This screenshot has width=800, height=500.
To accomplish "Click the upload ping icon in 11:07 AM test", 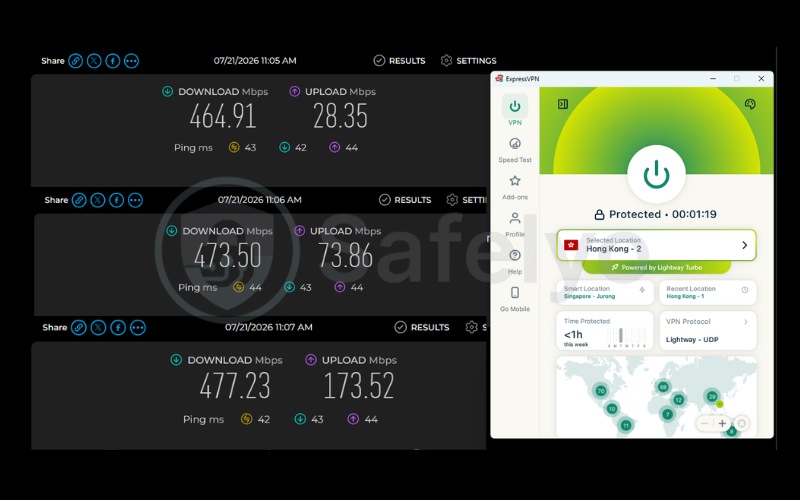I will (x=353, y=419).
